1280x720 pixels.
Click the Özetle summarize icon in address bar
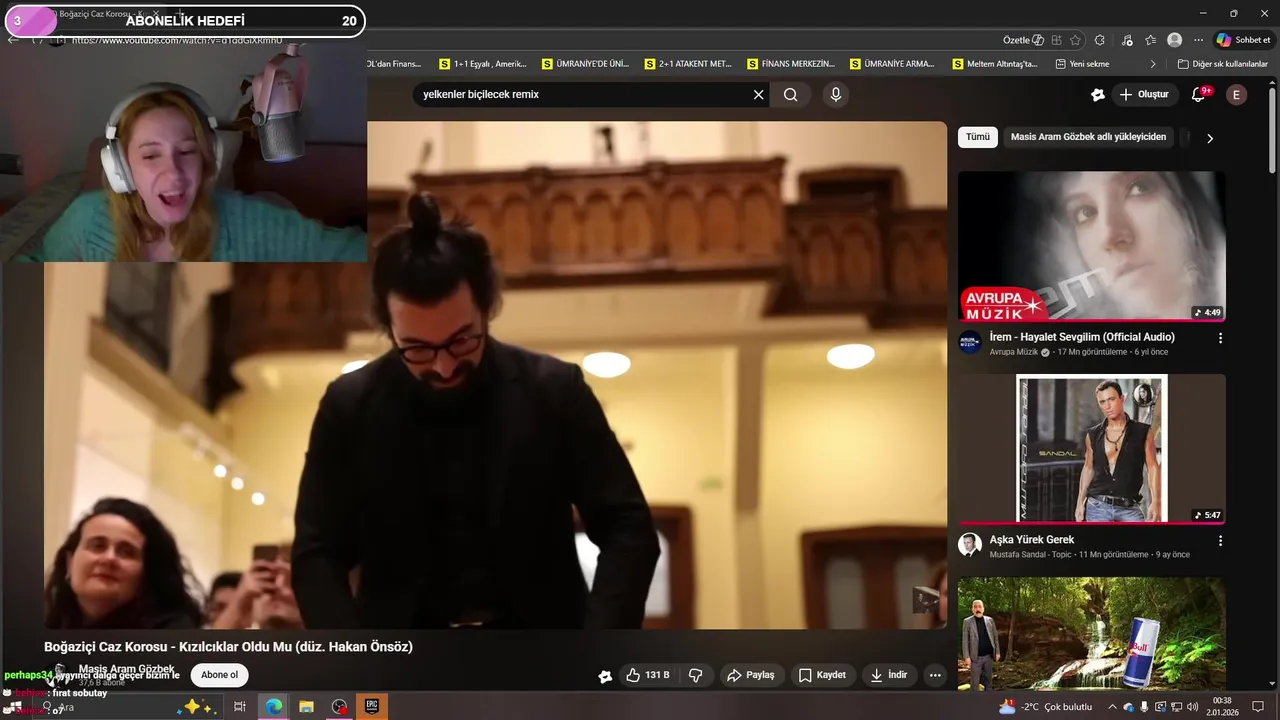(1023, 40)
